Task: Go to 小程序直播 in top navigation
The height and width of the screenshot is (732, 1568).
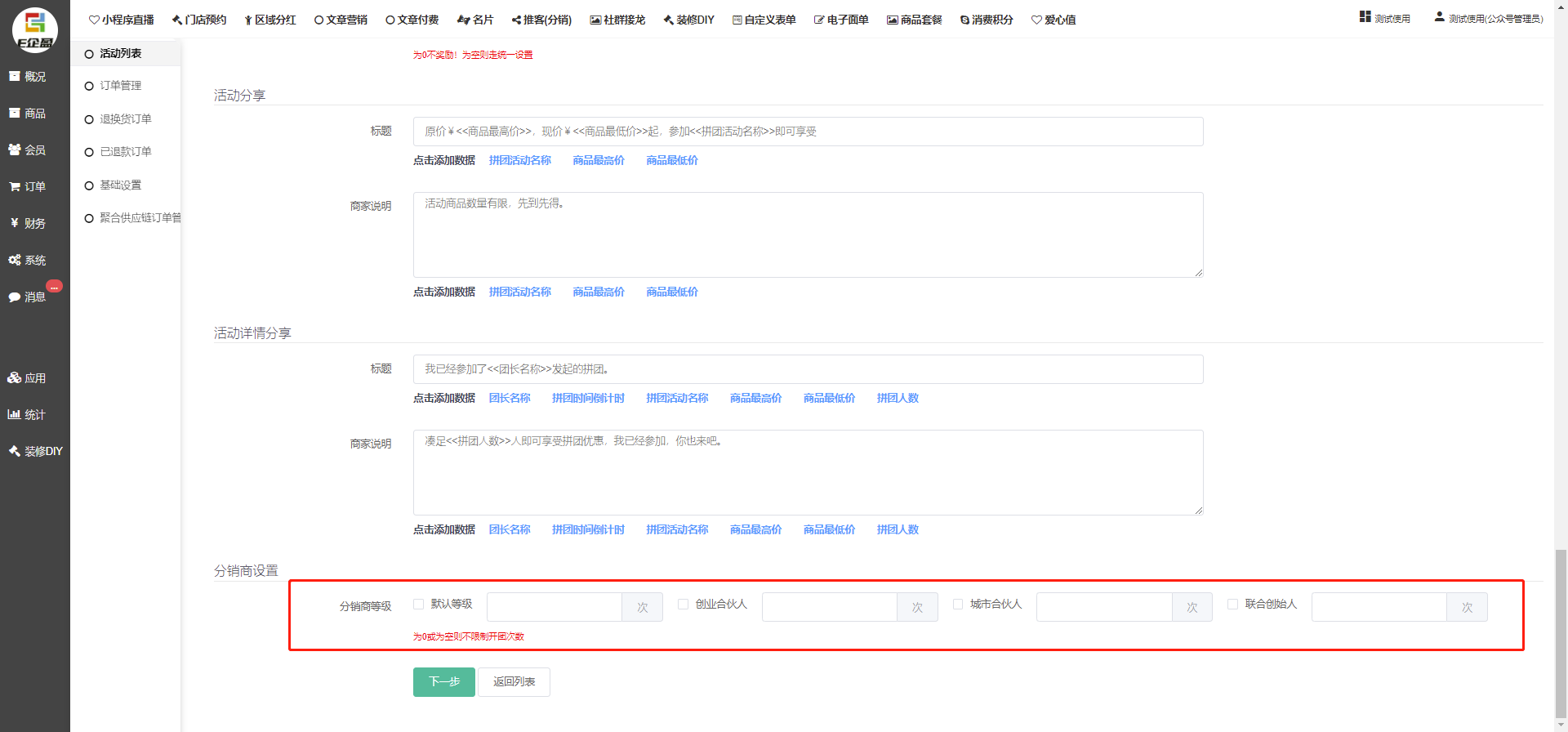Action: pos(122,20)
